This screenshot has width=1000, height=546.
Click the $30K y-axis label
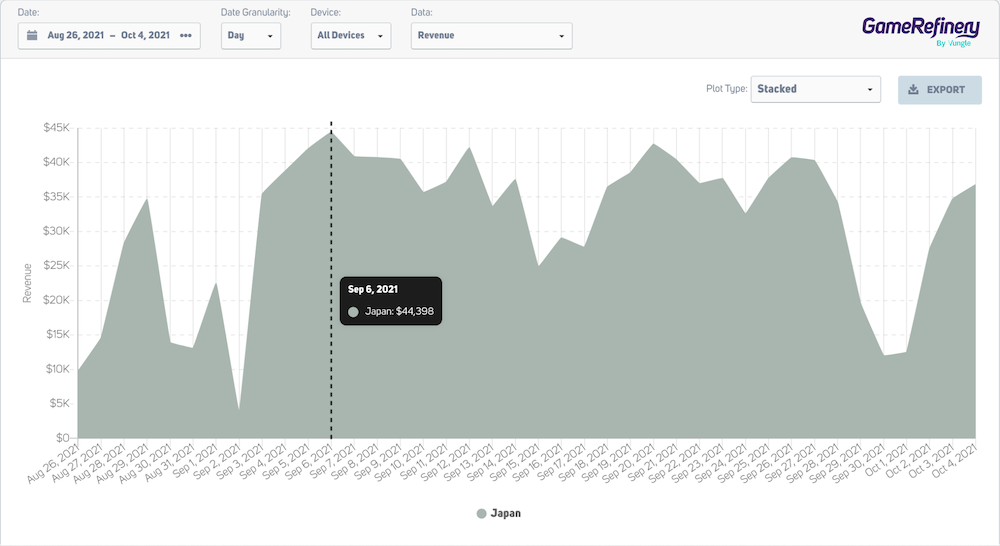pos(57,231)
